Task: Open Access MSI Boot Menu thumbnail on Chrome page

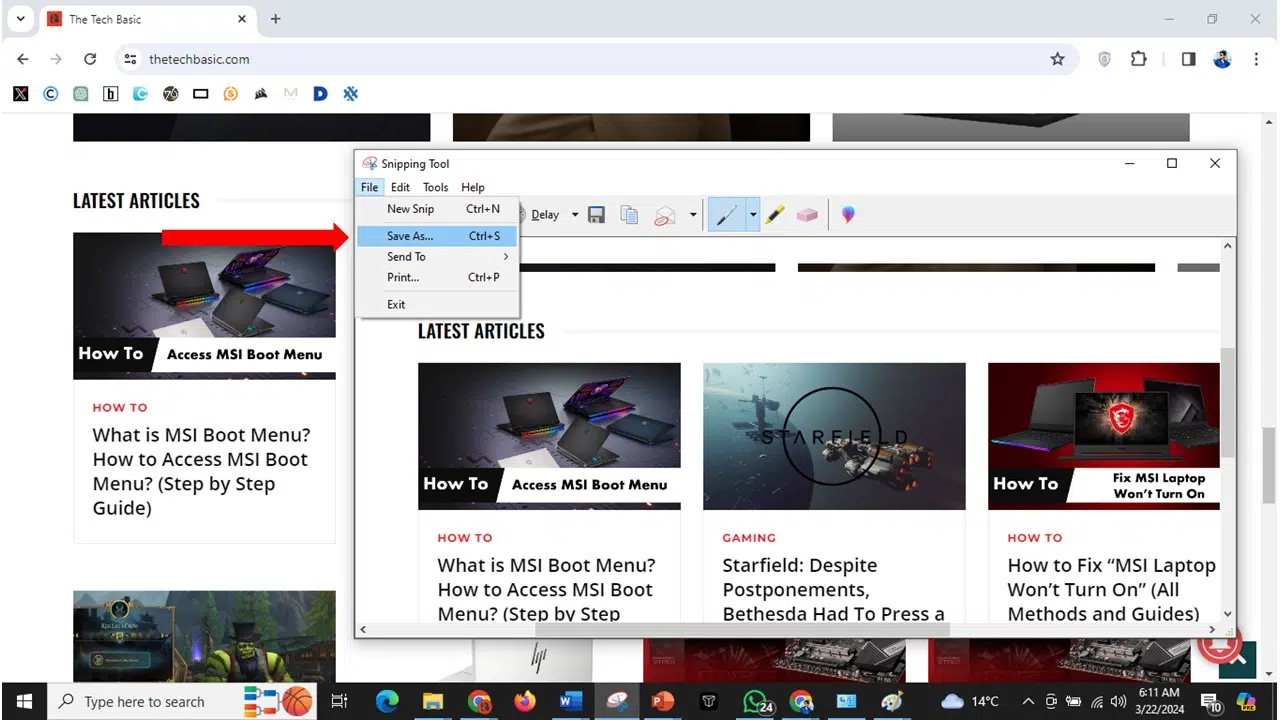Action: pyautogui.click(x=204, y=306)
